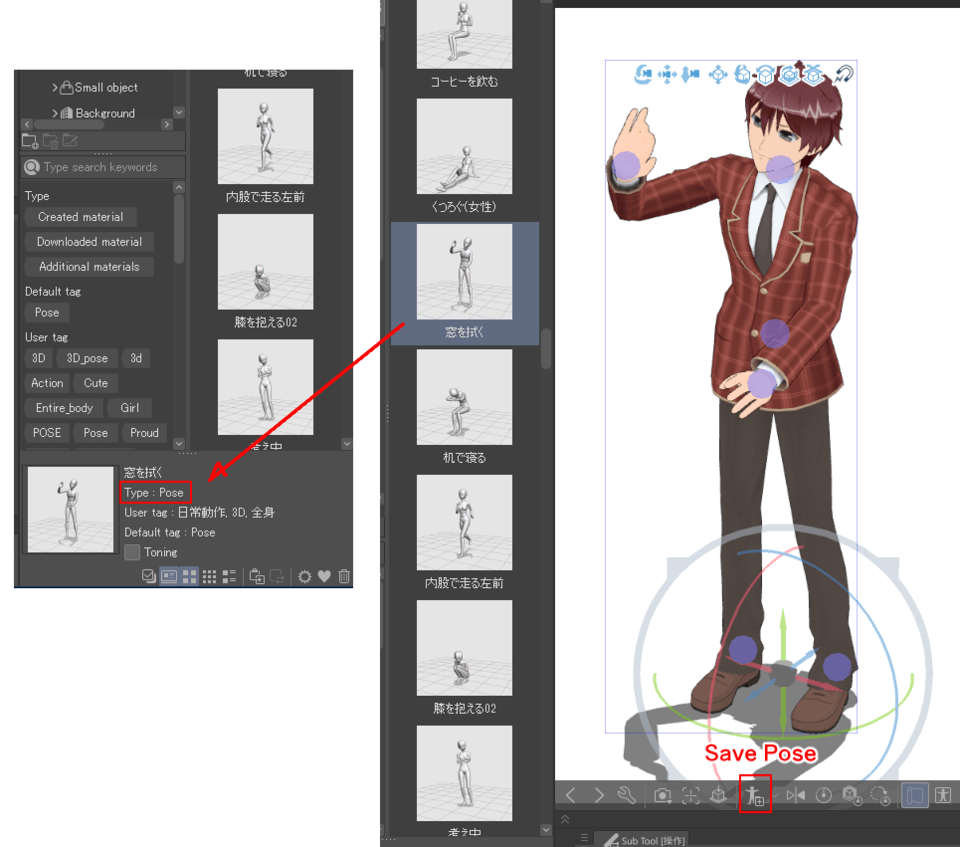Open Sub Tool panel hamburger menu
Screen dimensions: 960x847
[584, 837]
